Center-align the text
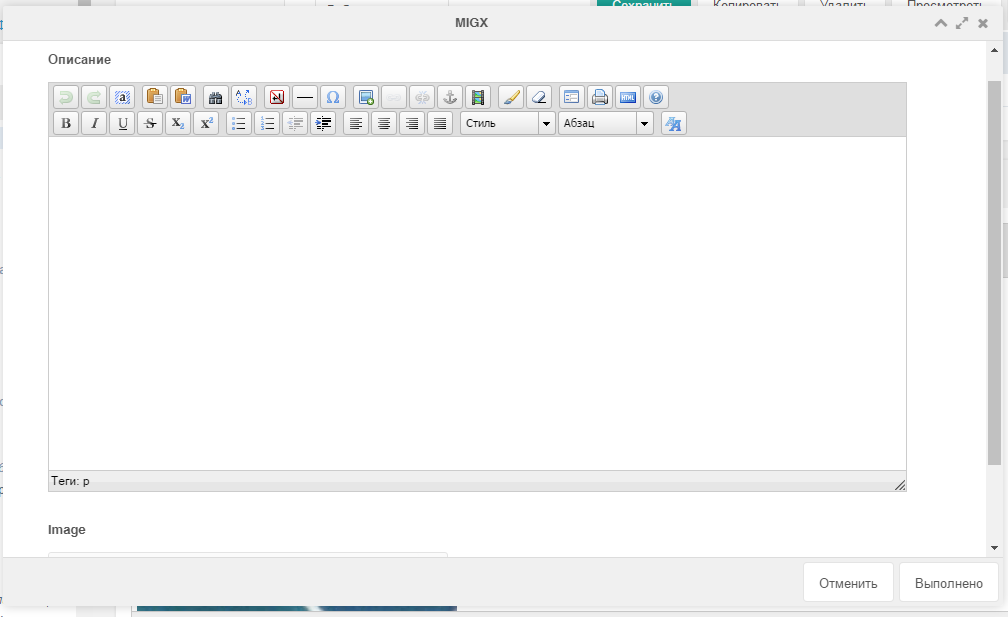The image size is (1008, 617). click(384, 123)
